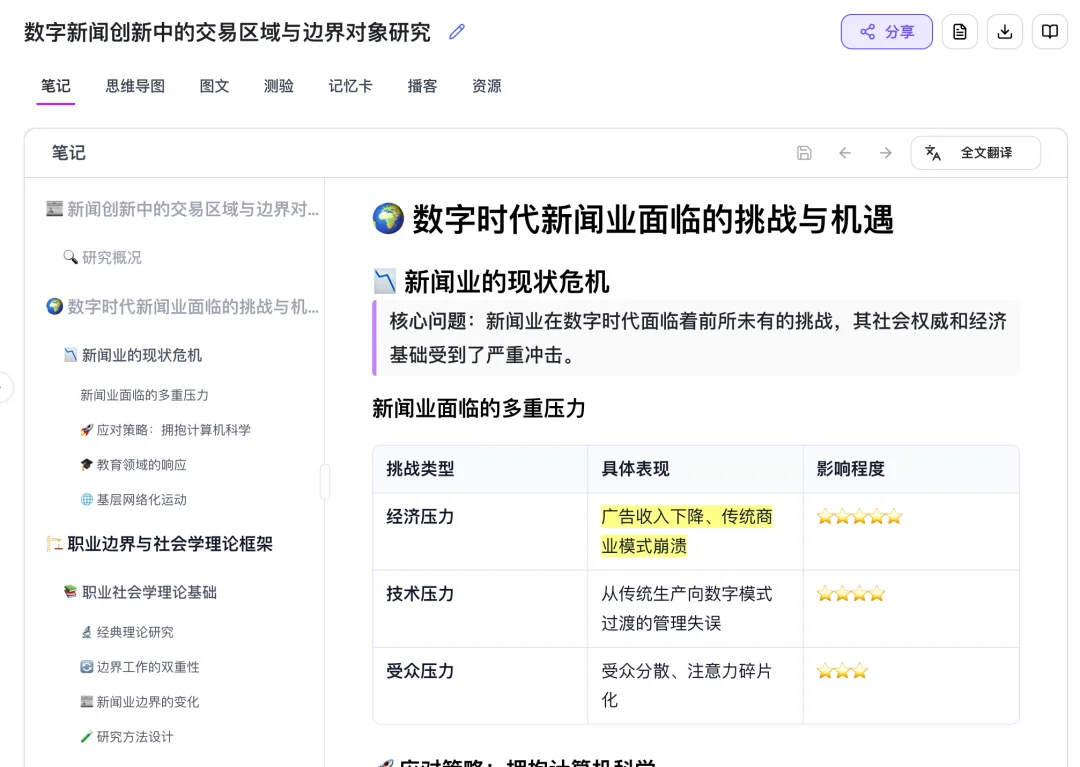Click the translate icon inside 全文翻译 button
1080x767 pixels.
(932, 153)
